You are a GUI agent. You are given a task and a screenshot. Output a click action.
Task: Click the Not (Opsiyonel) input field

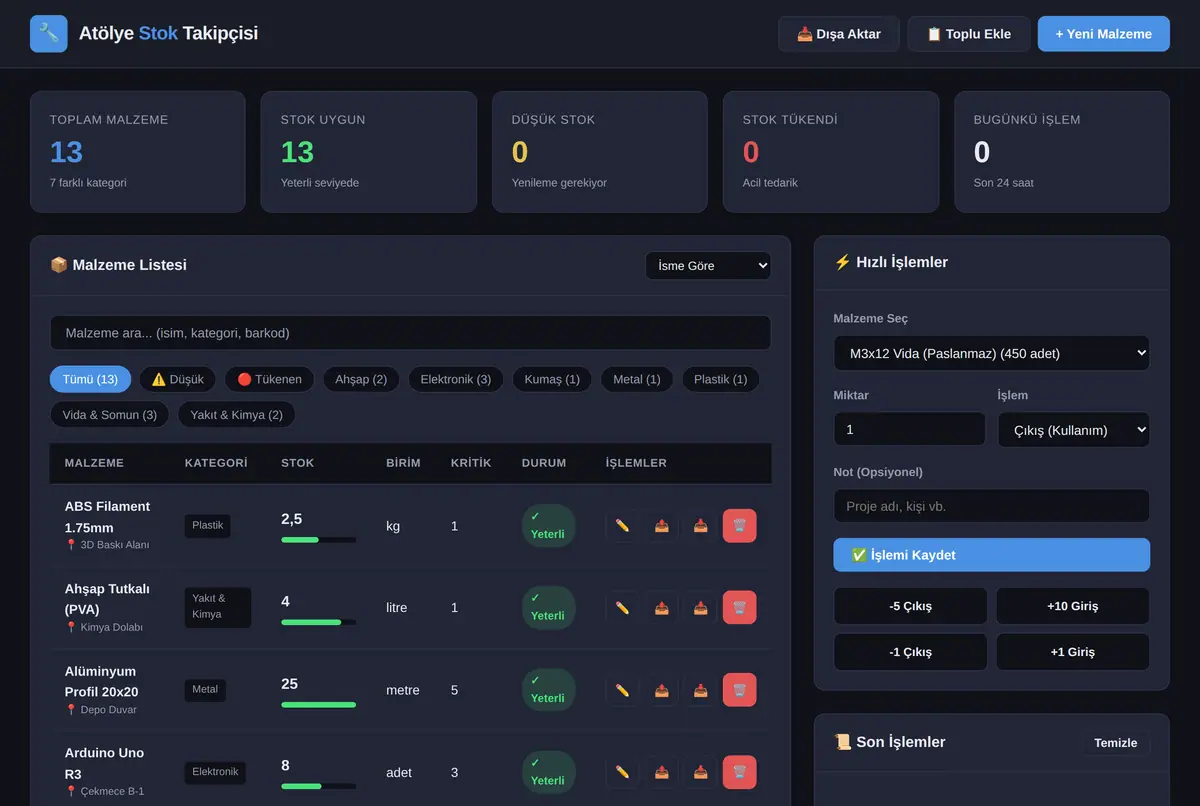[991, 506]
